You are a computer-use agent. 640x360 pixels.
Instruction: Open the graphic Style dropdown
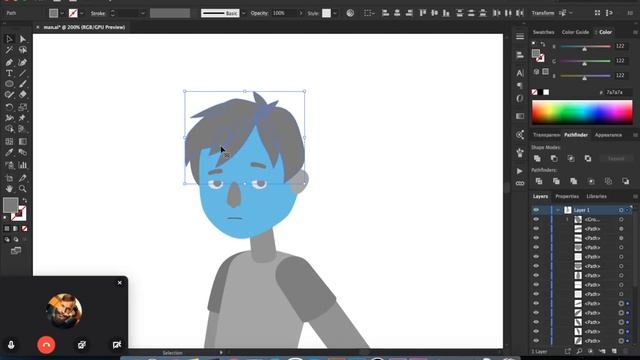click(x=335, y=13)
